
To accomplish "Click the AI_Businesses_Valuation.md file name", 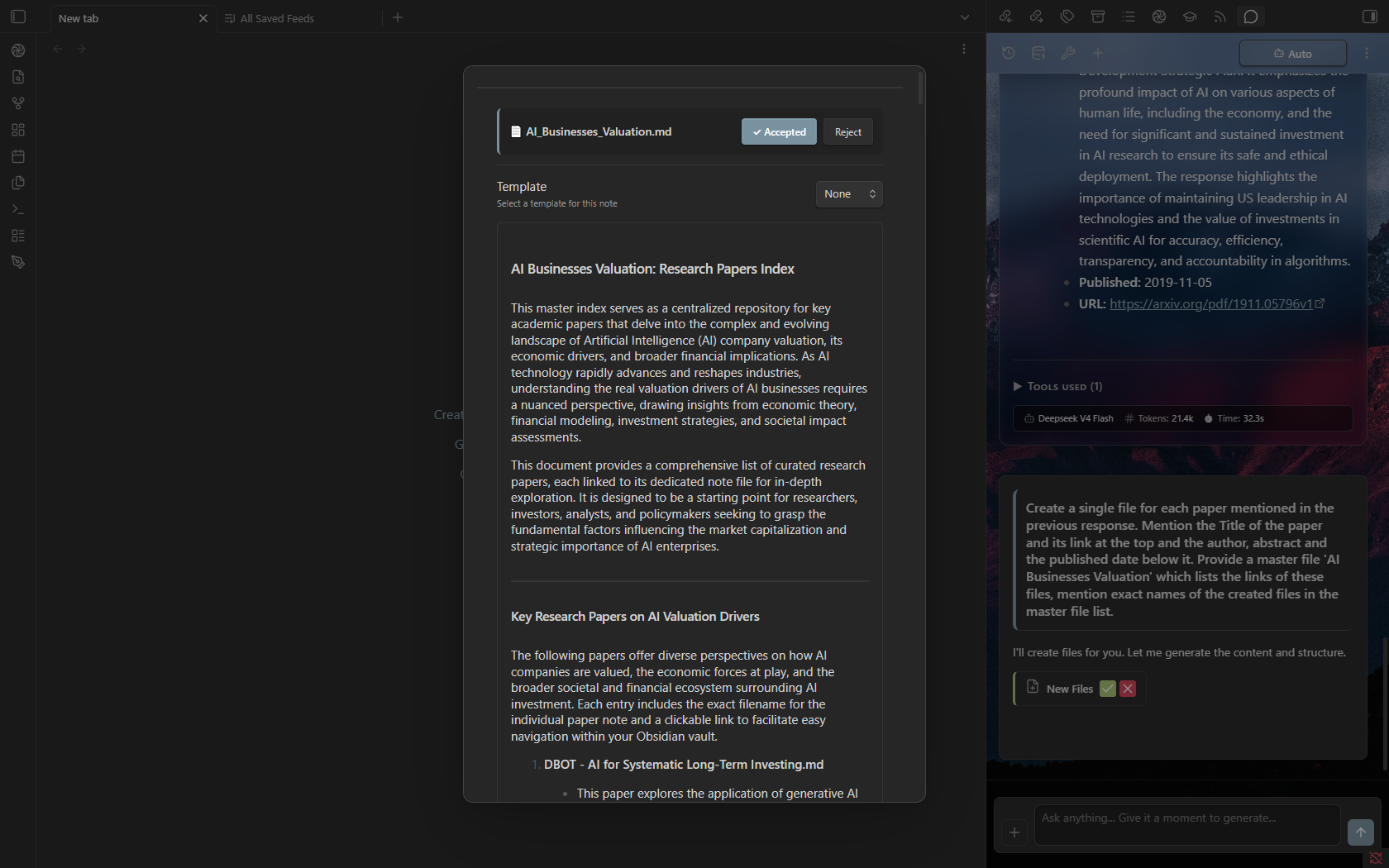I will (599, 131).
